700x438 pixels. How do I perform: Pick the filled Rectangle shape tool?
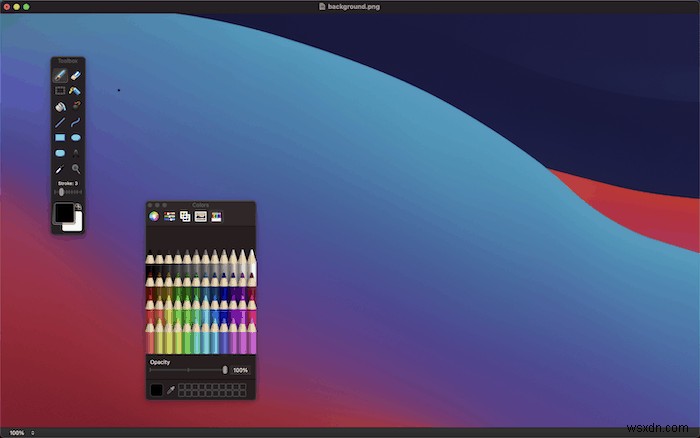pos(60,138)
